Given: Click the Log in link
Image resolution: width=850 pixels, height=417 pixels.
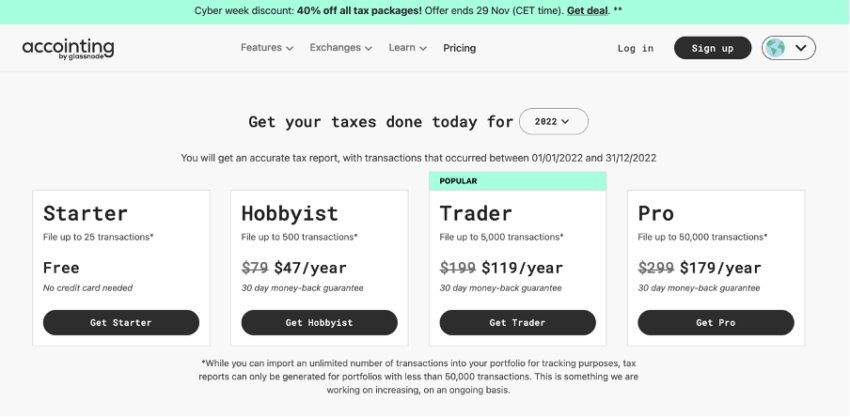Looking at the screenshot, I should click(x=635, y=48).
